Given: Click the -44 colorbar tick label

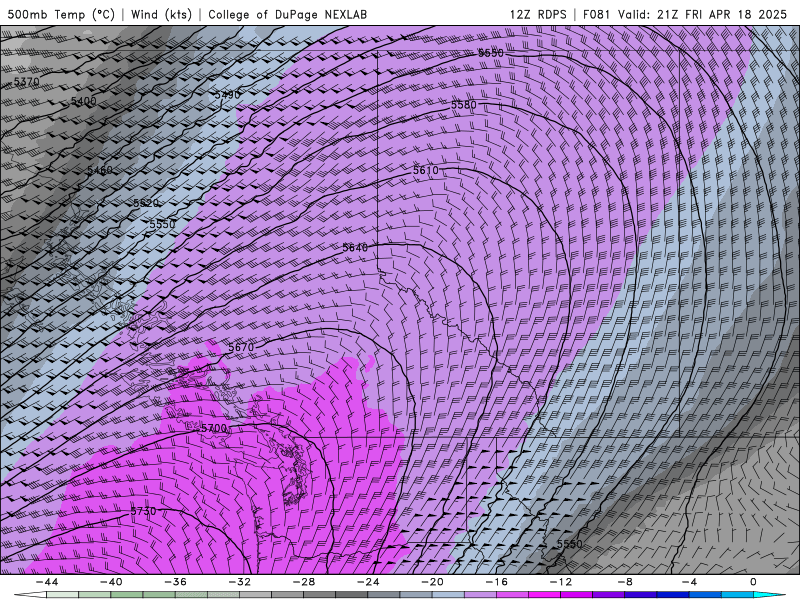Looking at the screenshot, I should coord(46,582).
